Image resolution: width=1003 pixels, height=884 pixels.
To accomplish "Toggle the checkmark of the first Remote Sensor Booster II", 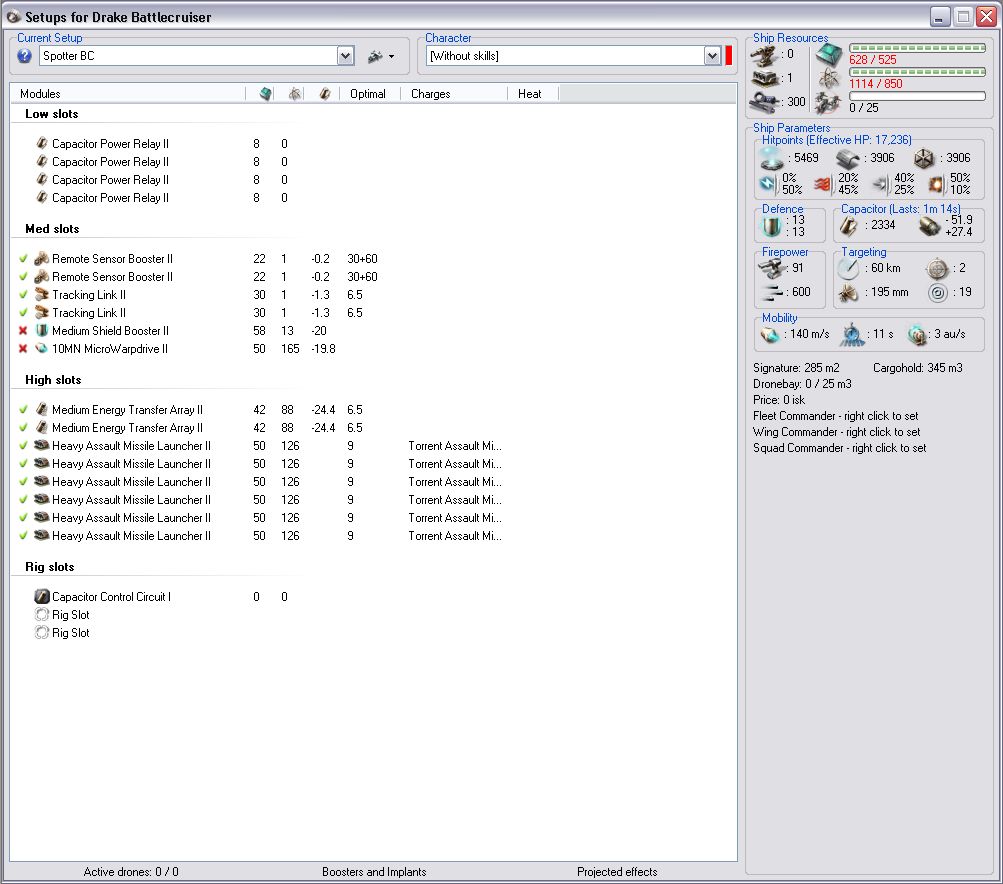I will (x=23, y=258).
